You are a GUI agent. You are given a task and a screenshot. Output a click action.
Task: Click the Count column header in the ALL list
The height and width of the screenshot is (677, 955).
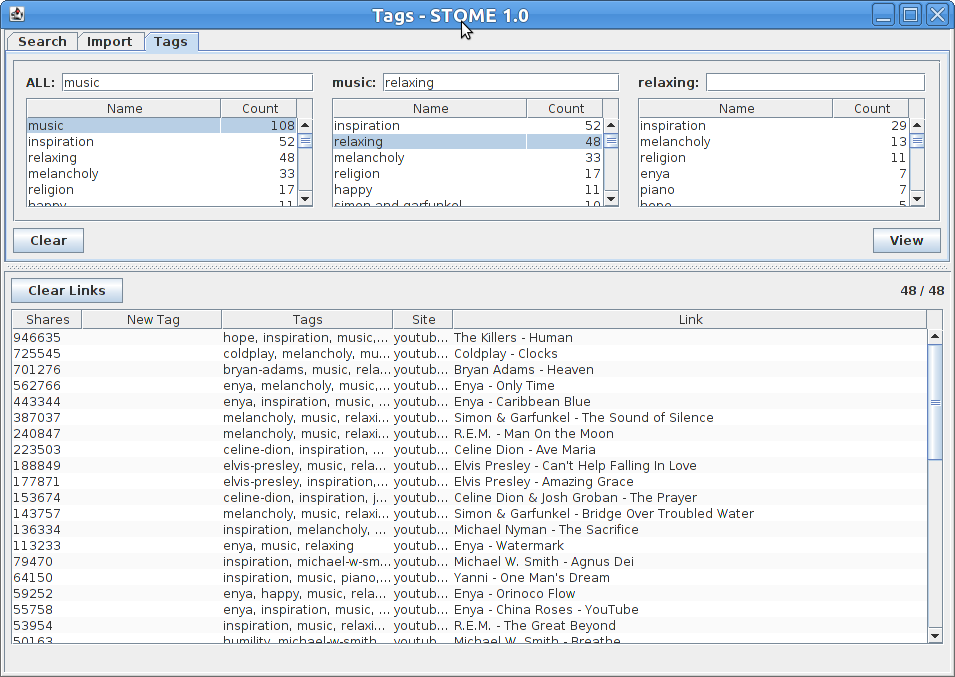point(259,108)
